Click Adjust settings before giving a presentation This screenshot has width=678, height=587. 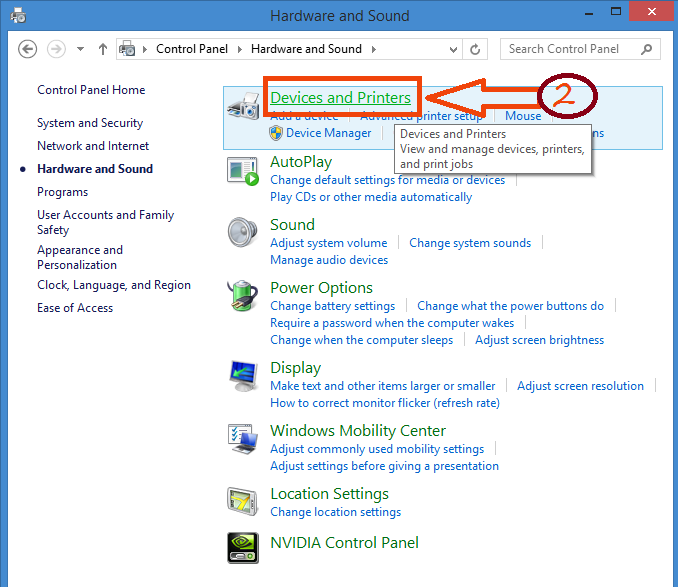pyautogui.click(x=384, y=466)
